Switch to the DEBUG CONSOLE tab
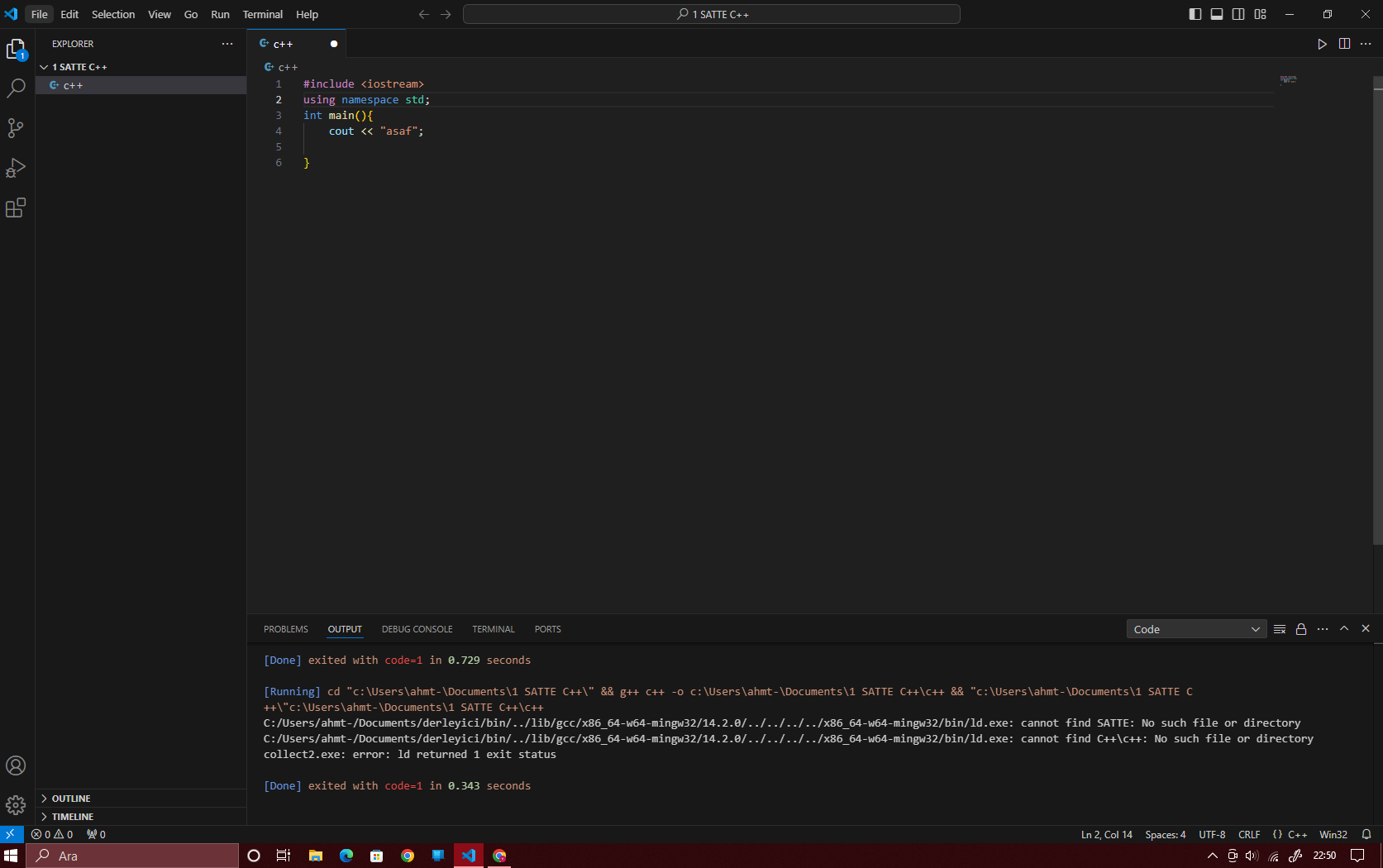The width and height of the screenshot is (1383, 868). point(417,629)
